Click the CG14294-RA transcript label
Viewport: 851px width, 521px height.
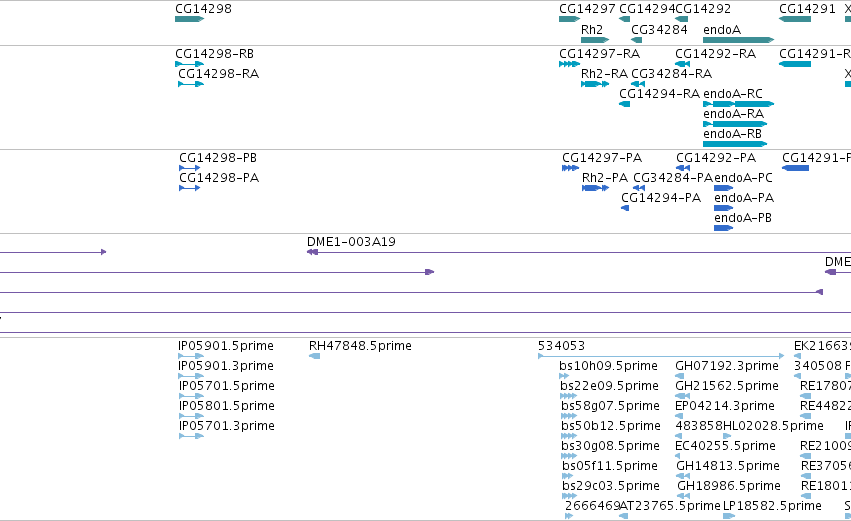pyautogui.click(x=659, y=94)
